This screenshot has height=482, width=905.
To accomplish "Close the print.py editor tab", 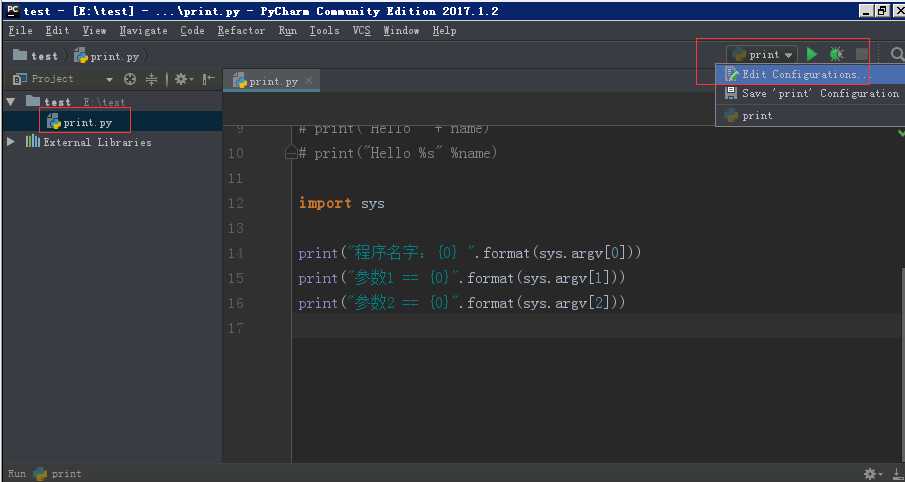I will pos(309,81).
